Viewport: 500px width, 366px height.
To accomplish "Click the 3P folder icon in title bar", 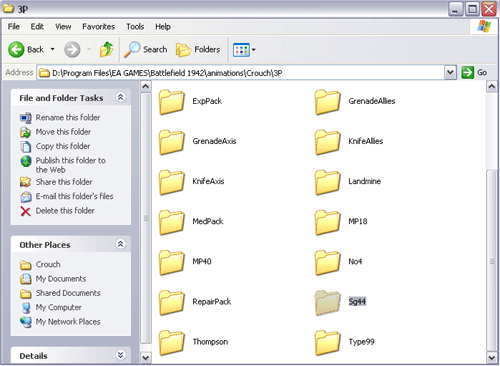I will point(8,8).
